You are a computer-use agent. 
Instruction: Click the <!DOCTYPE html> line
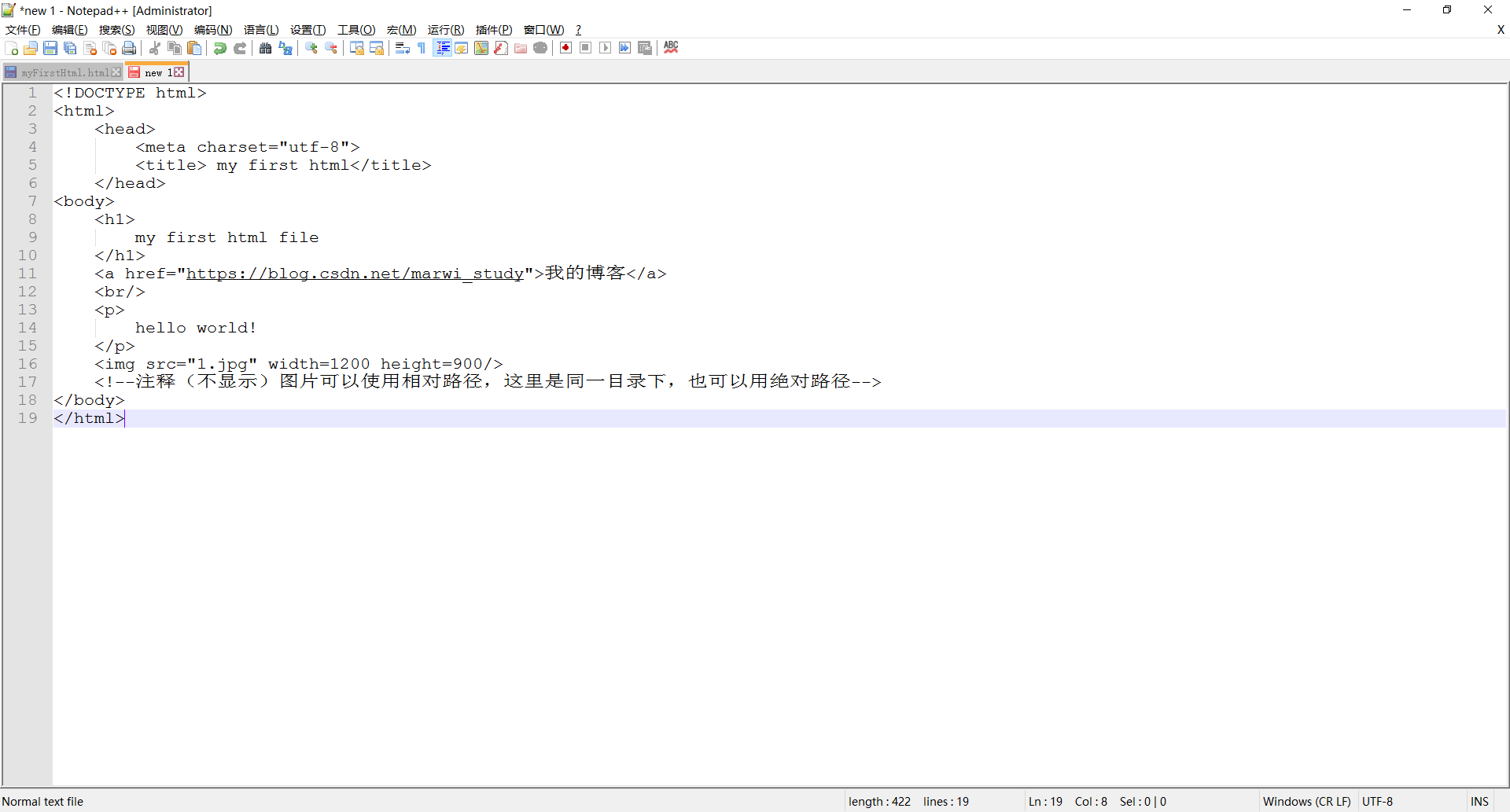[x=130, y=93]
